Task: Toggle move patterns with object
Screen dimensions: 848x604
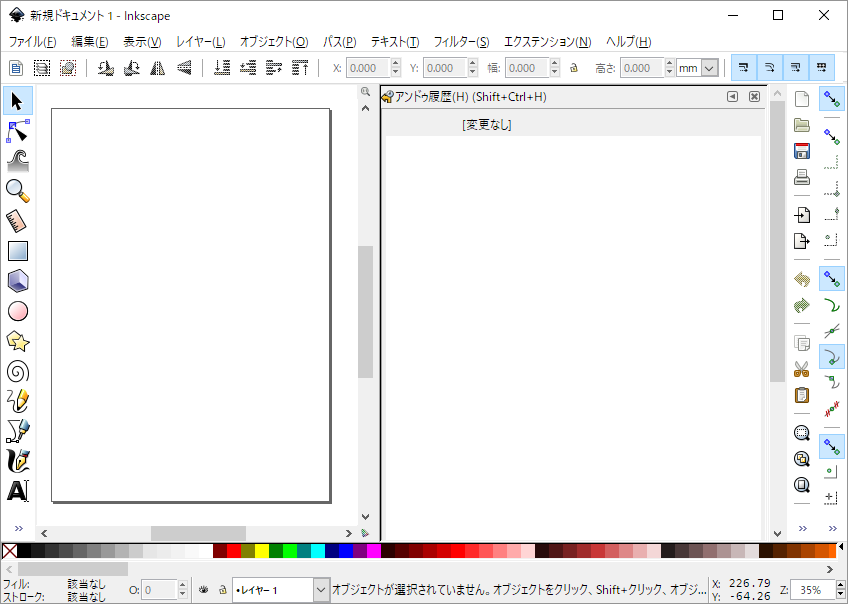Action: [x=822, y=68]
